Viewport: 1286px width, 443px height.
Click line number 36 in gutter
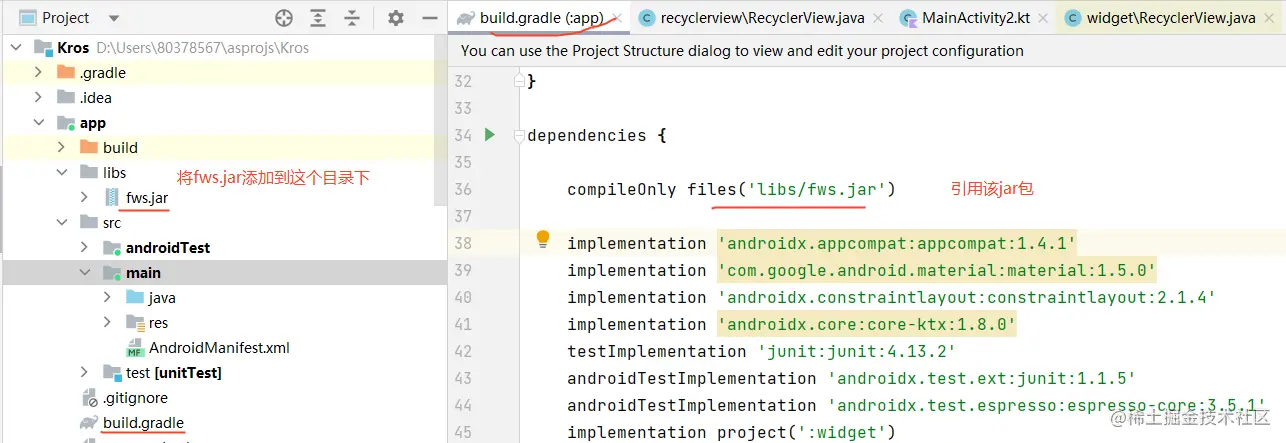pyautogui.click(x=462, y=189)
